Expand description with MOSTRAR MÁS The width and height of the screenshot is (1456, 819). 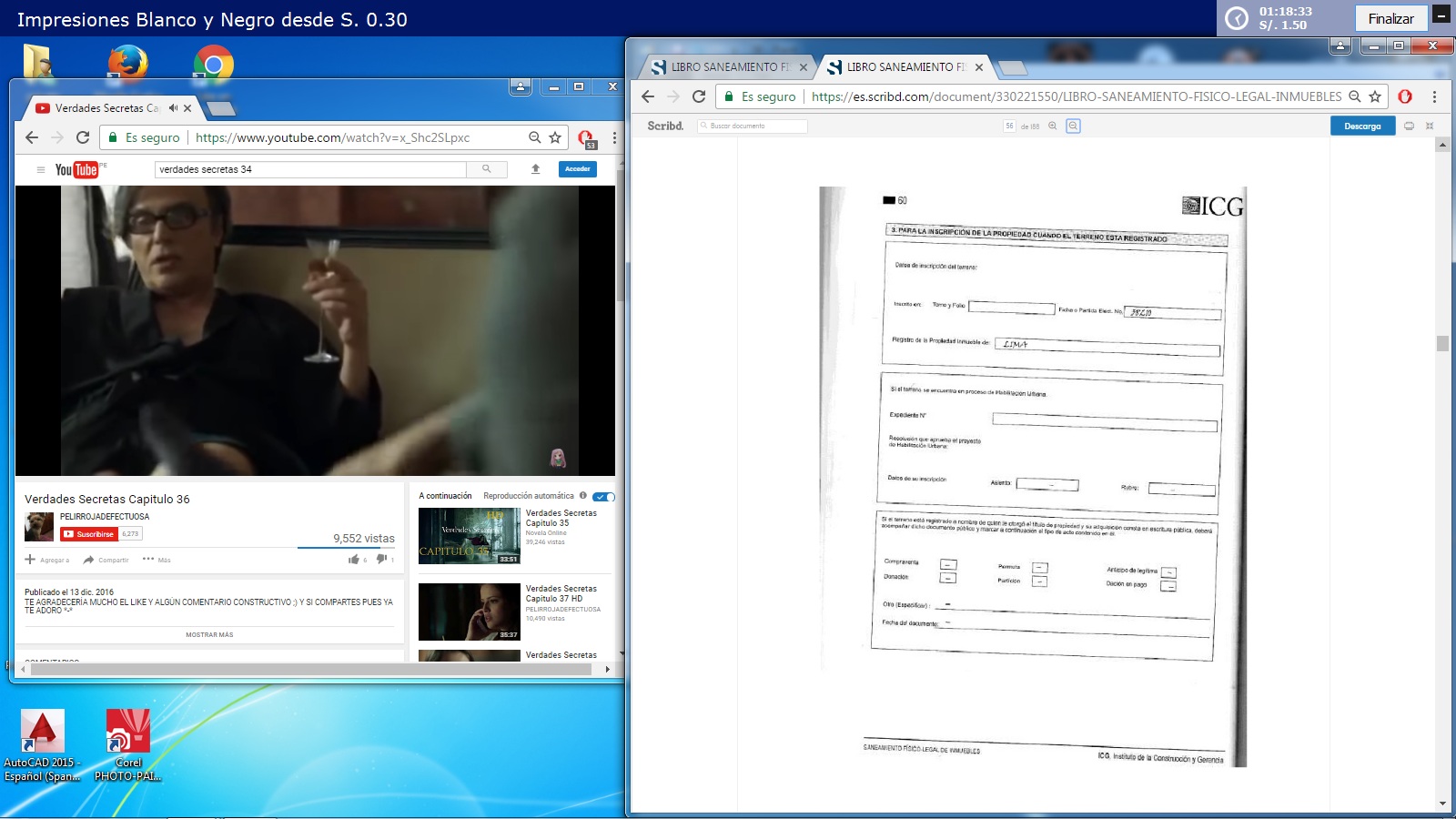[x=209, y=635]
